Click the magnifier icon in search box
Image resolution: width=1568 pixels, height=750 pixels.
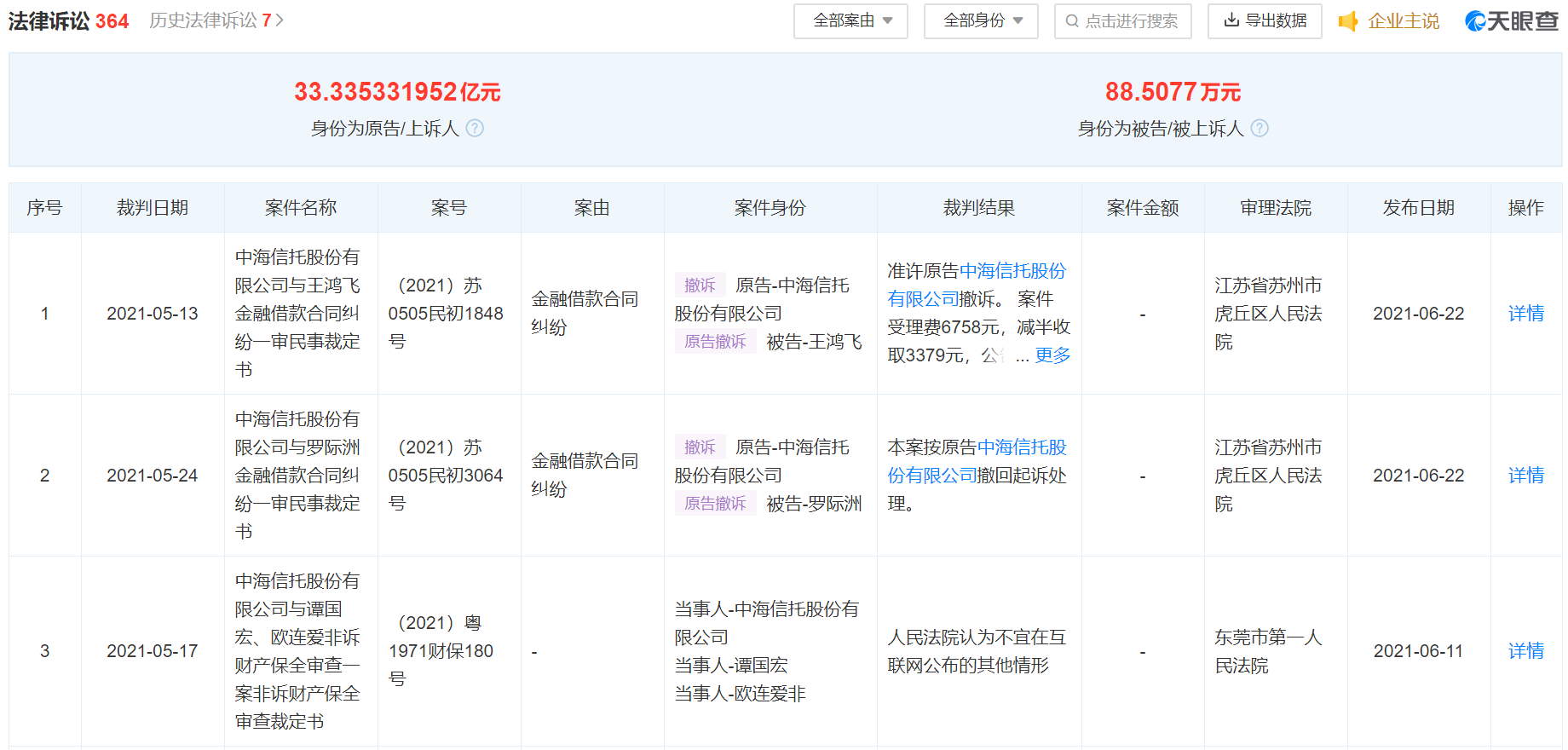(x=1072, y=21)
